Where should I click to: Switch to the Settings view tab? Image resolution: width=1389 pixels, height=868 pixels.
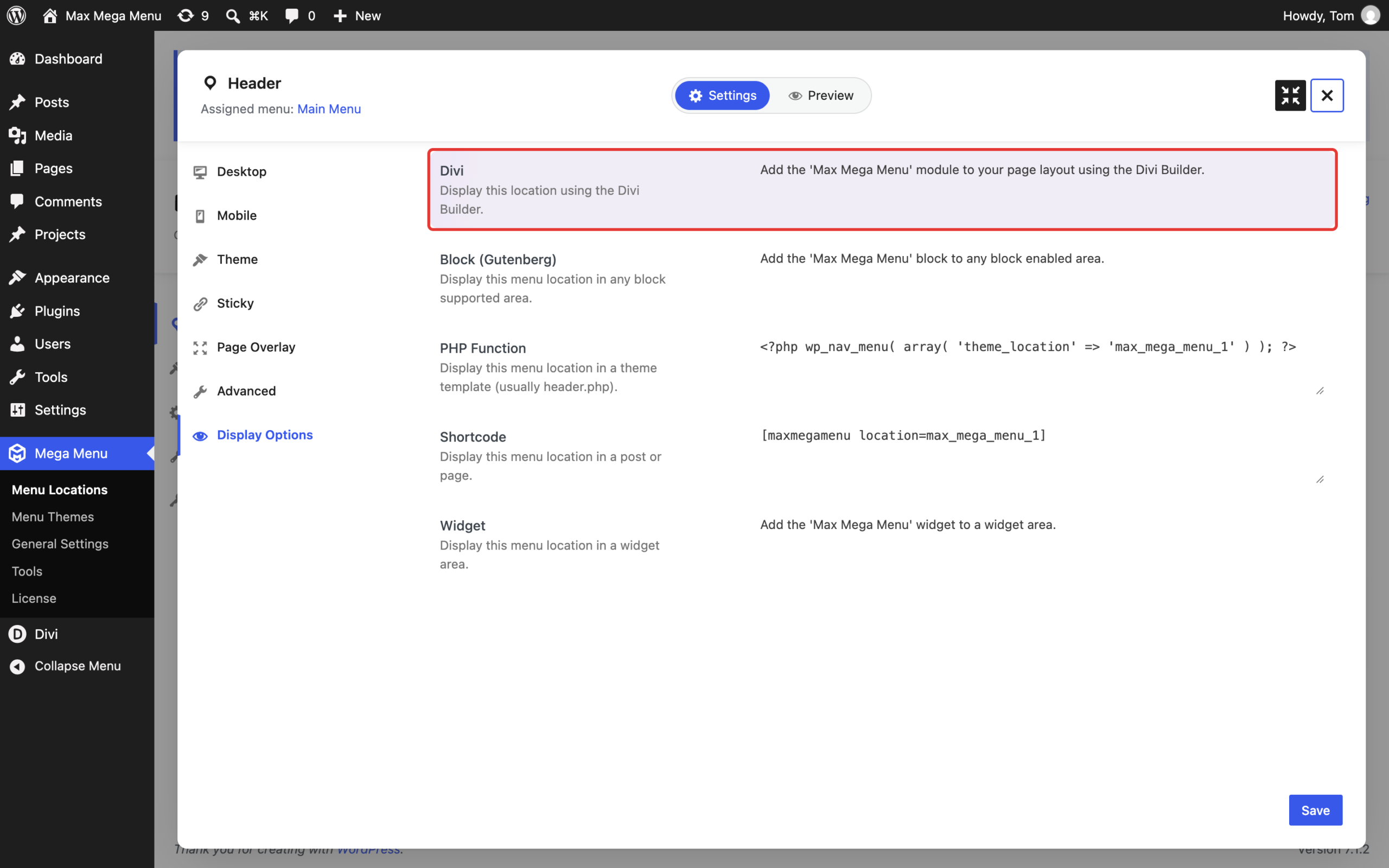[722, 95]
